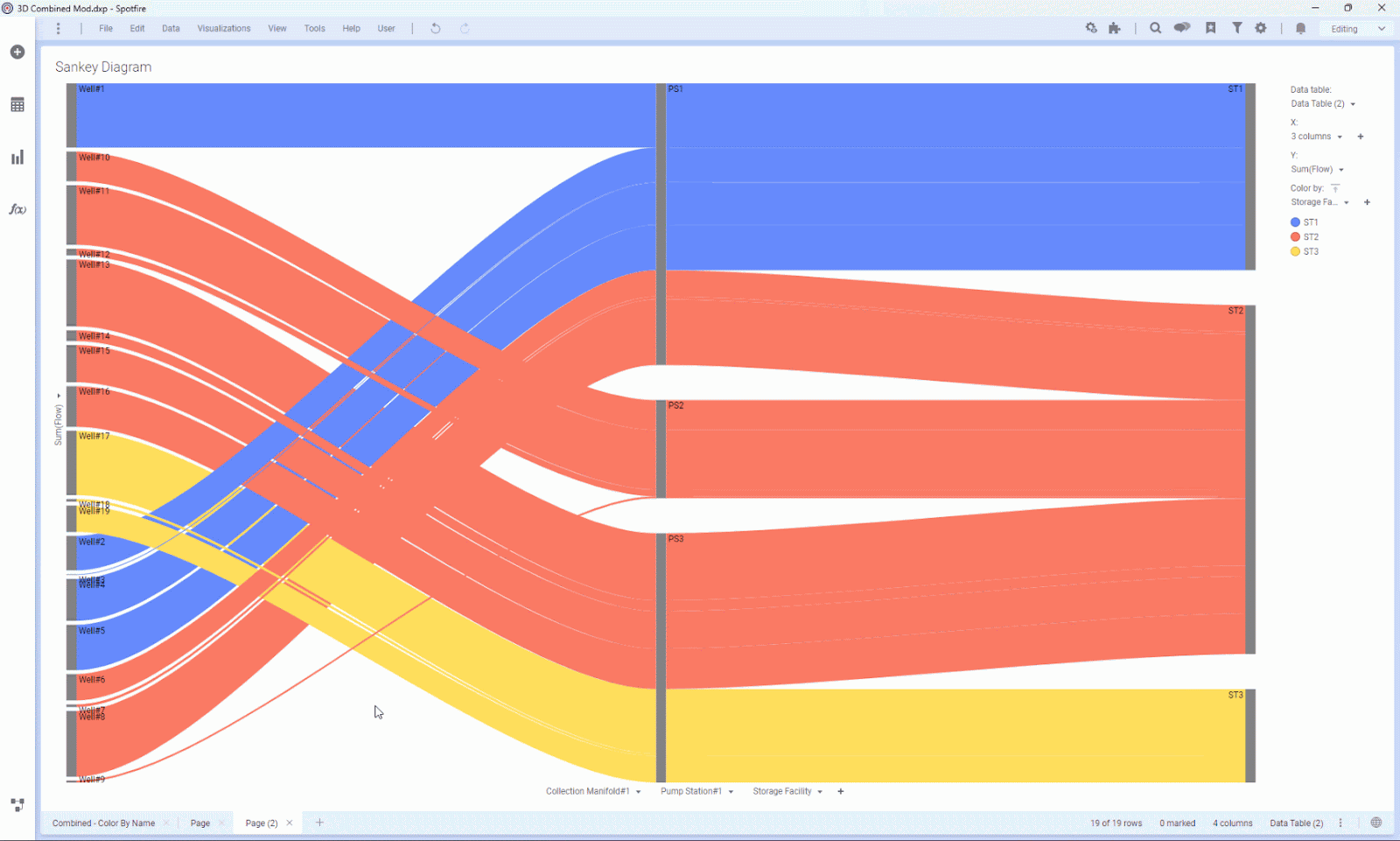Viewport: 1400px width, 841px height.
Task: Open the filters panel icon
Action: (x=1237, y=28)
